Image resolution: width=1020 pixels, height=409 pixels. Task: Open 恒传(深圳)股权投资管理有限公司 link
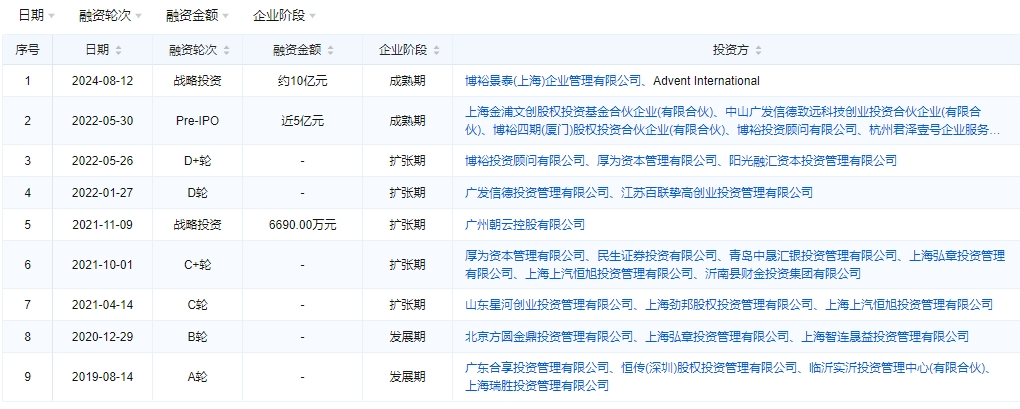(708, 367)
